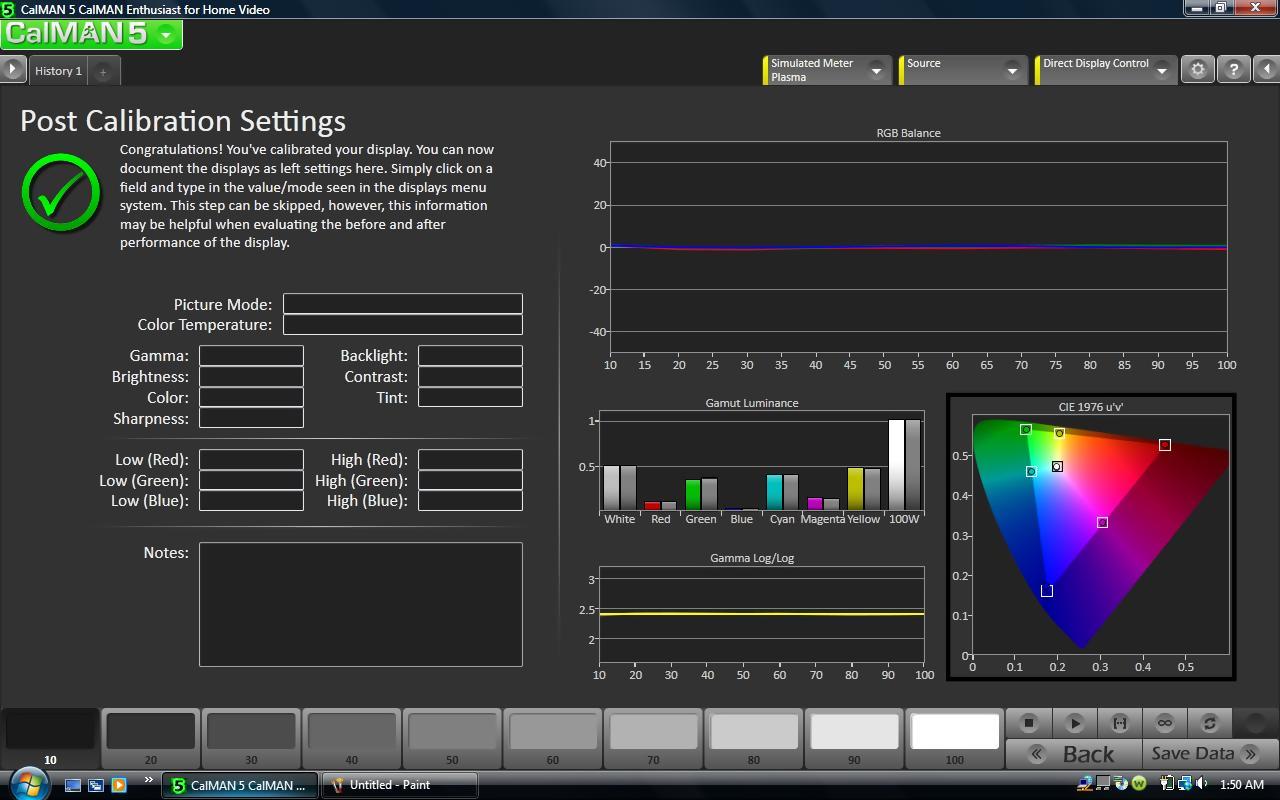This screenshot has width=1280, height=800.
Task: Click the bracketed single-read icon
Action: coord(1119,722)
